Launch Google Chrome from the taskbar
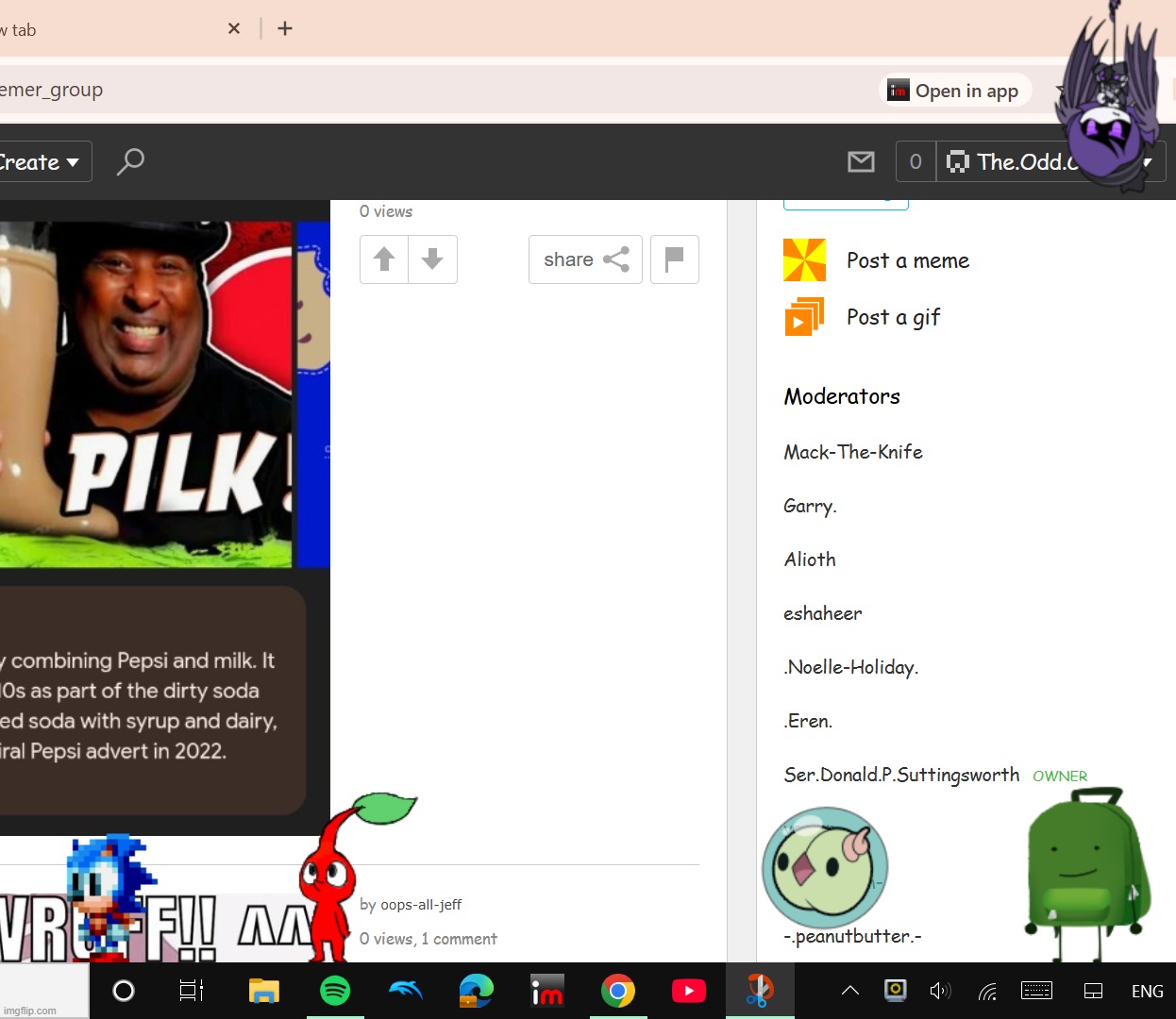The height and width of the screenshot is (1019, 1176). point(618,991)
